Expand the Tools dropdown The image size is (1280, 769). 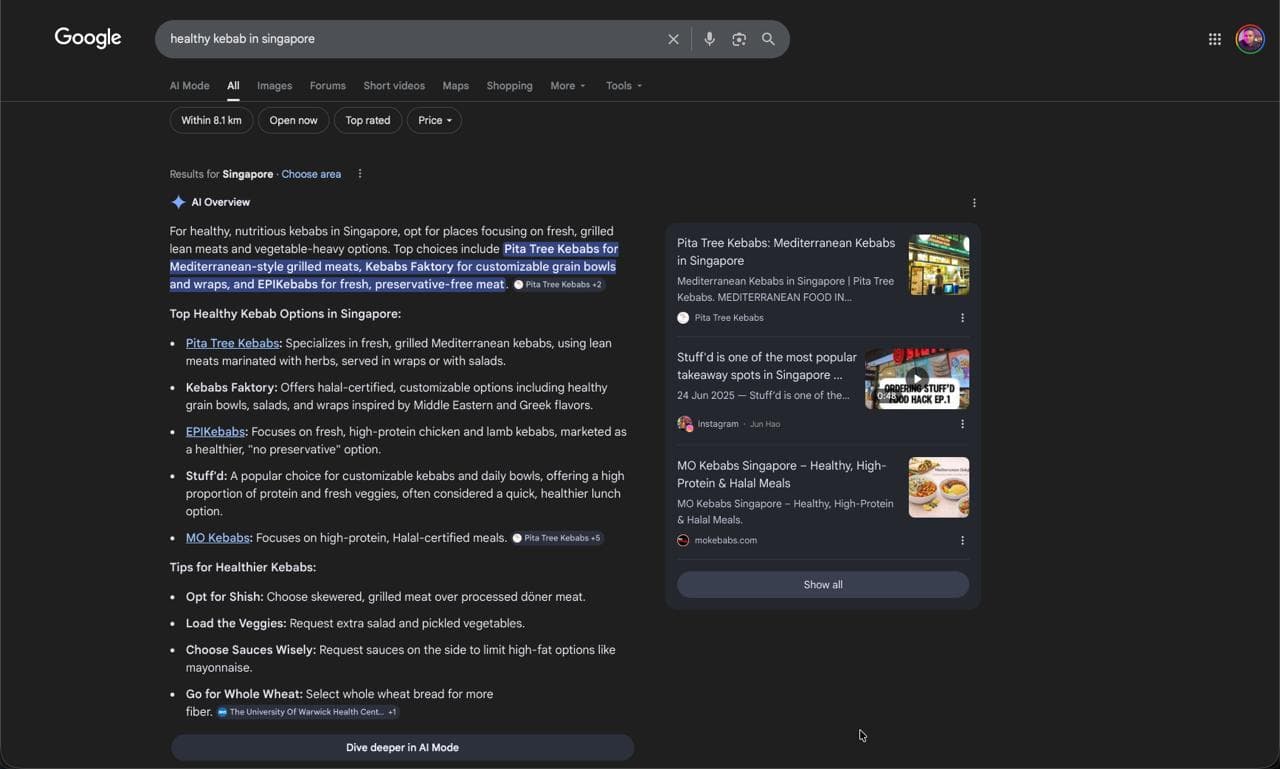624,86
